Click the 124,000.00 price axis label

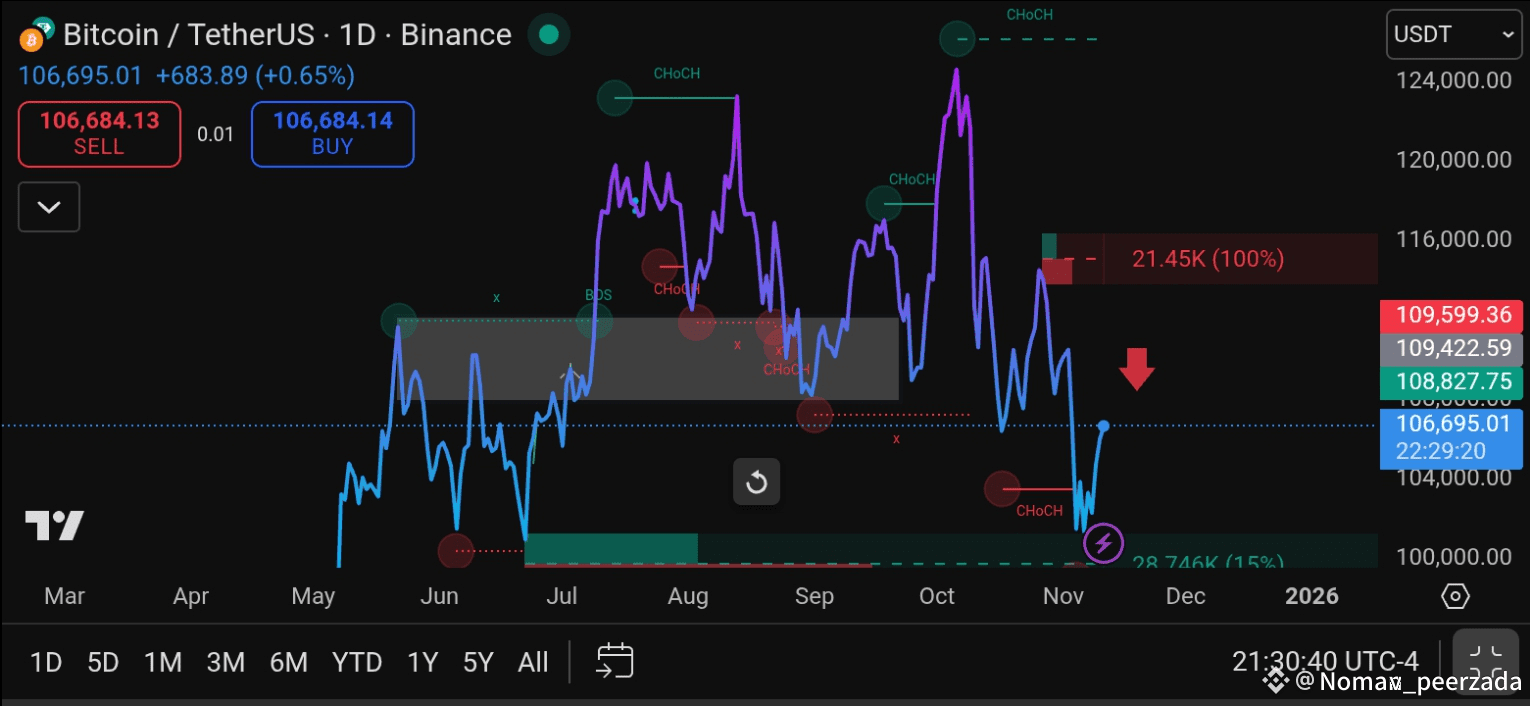pyautogui.click(x=1453, y=80)
